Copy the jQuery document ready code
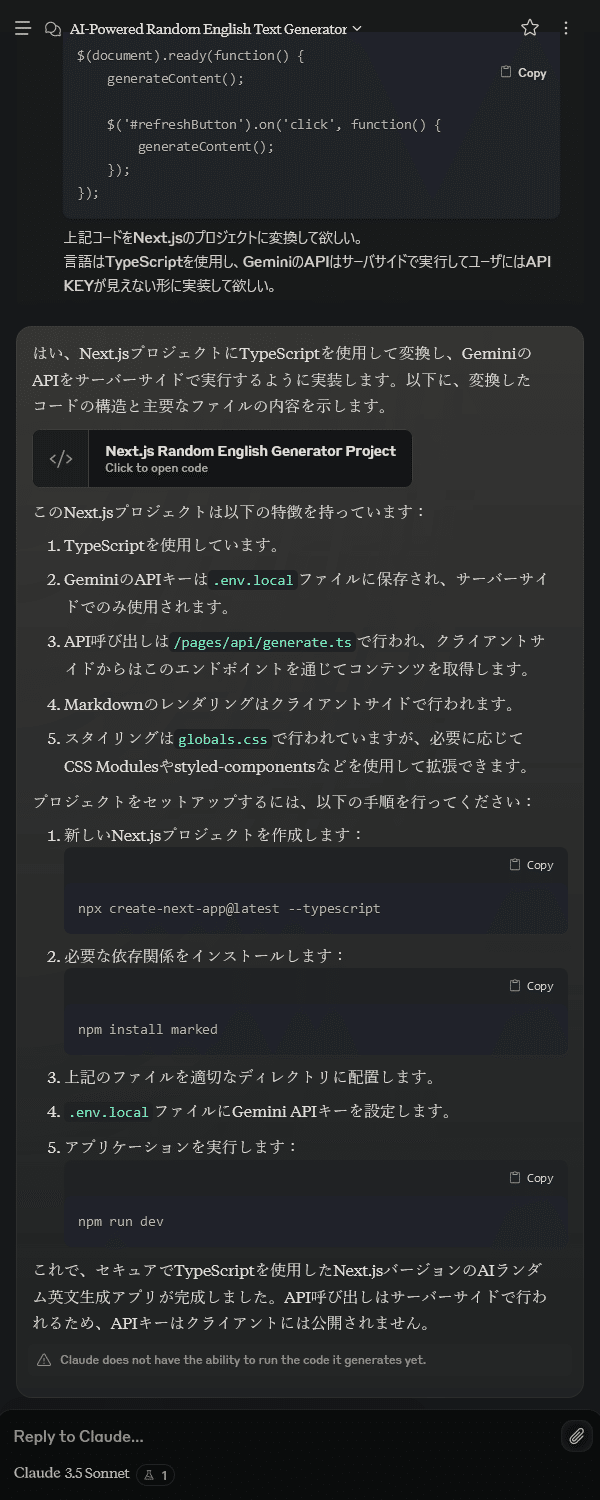The height and width of the screenshot is (1500, 600). tap(523, 73)
